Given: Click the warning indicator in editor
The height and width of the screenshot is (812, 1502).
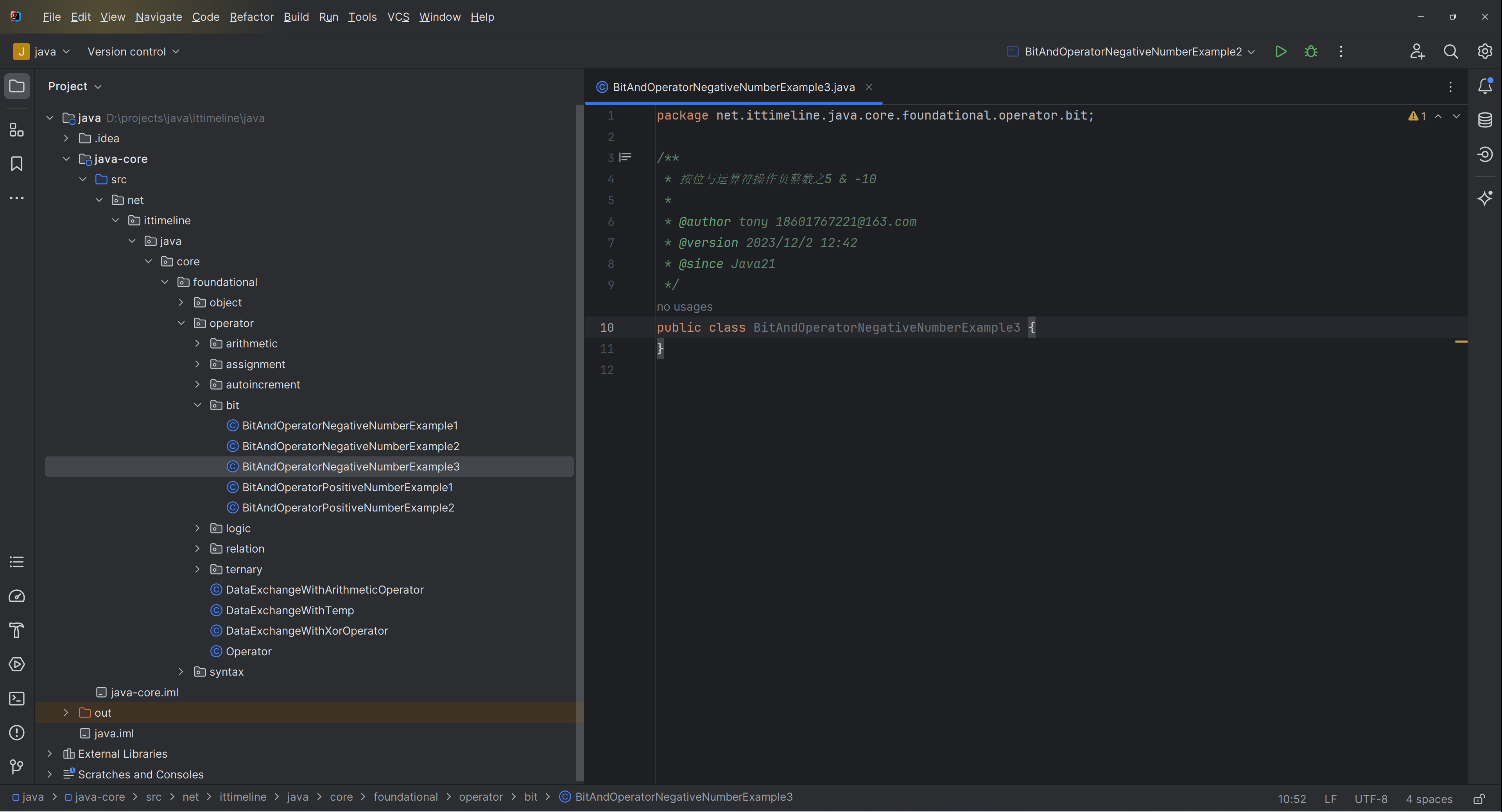Looking at the screenshot, I should (x=1417, y=116).
